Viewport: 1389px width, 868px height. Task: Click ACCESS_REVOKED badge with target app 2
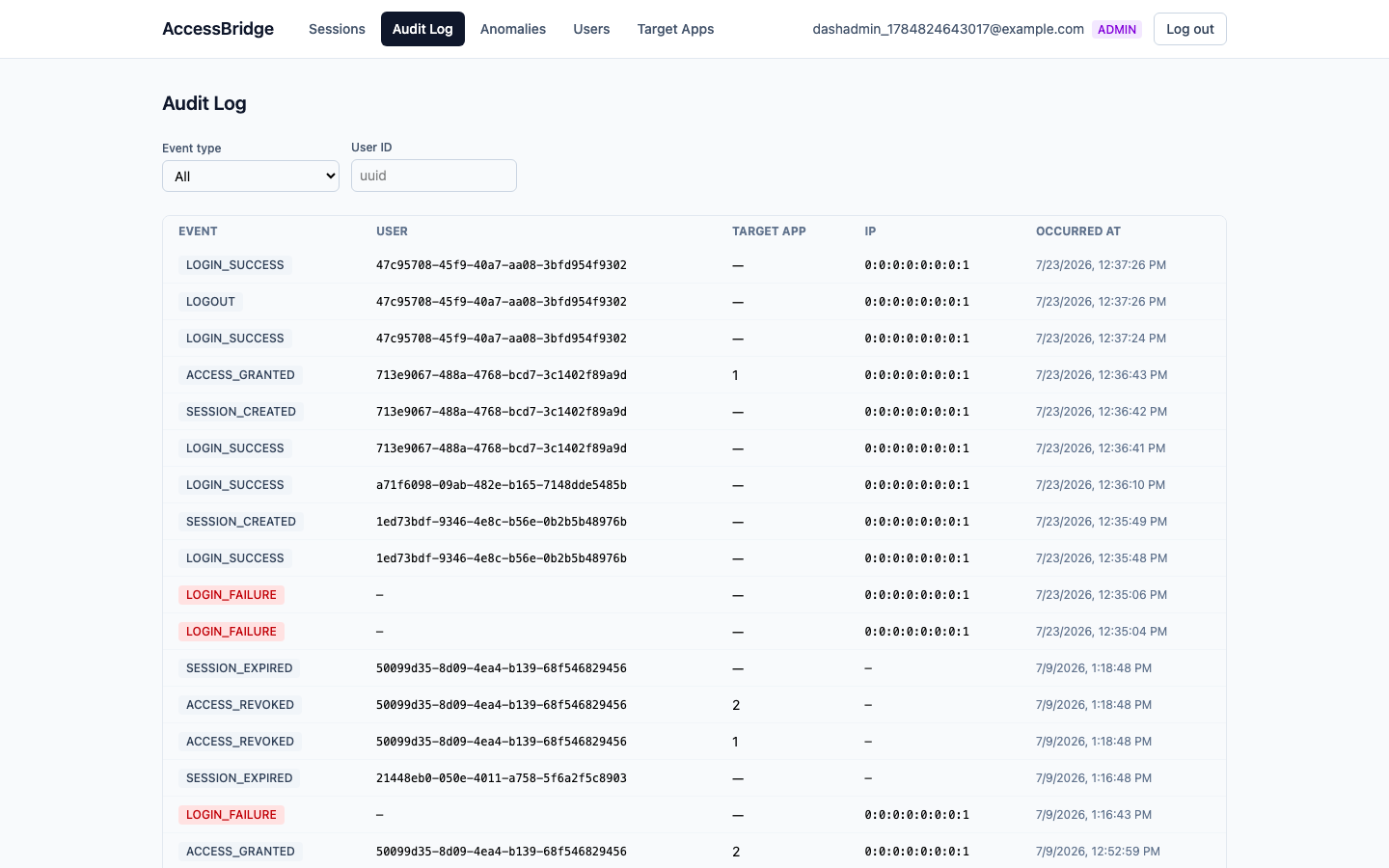[240, 705]
